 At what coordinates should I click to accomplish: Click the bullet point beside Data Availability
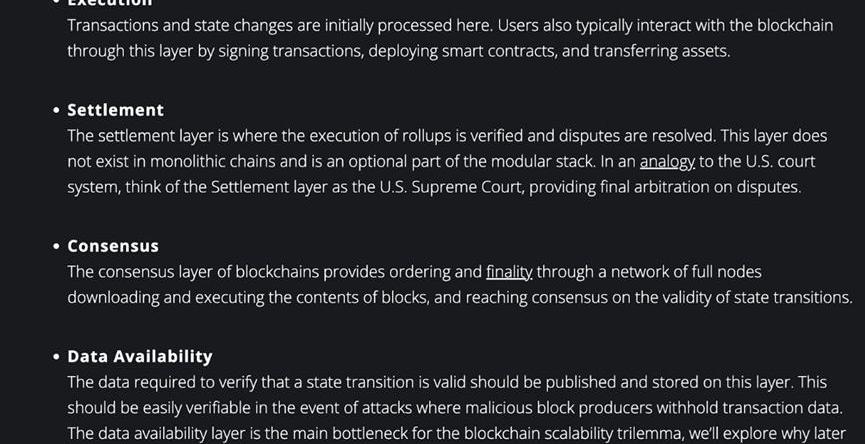click(x=56, y=357)
